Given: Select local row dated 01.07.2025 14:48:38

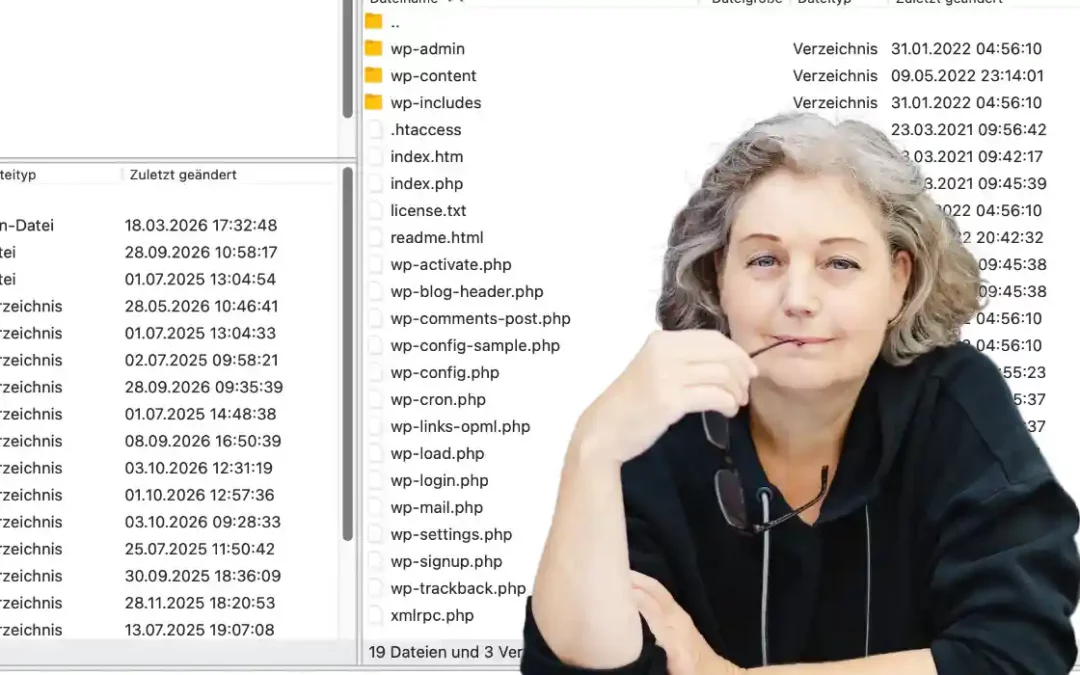Looking at the screenshot, I should pyautogui.click(x=200, y=414).
